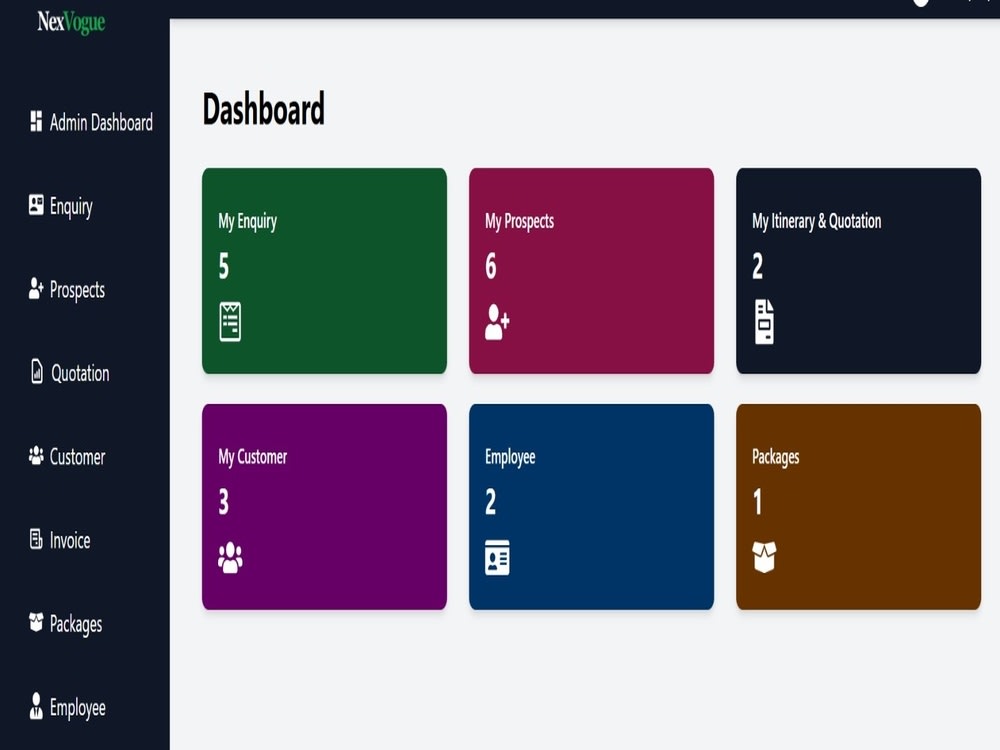This screenshot has width=1000, height=750.
Task: Click the Dashboard page heading
Action: click(x=263, y=109)
